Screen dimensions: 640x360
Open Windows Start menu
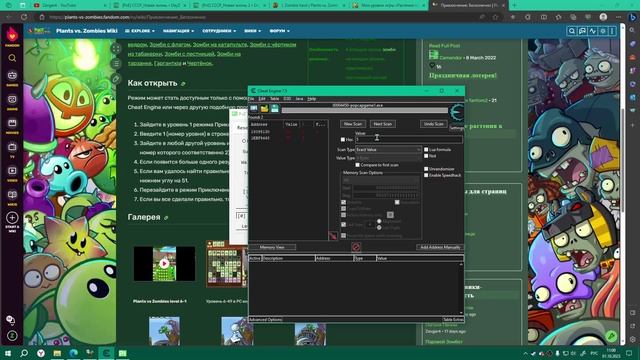8,353
